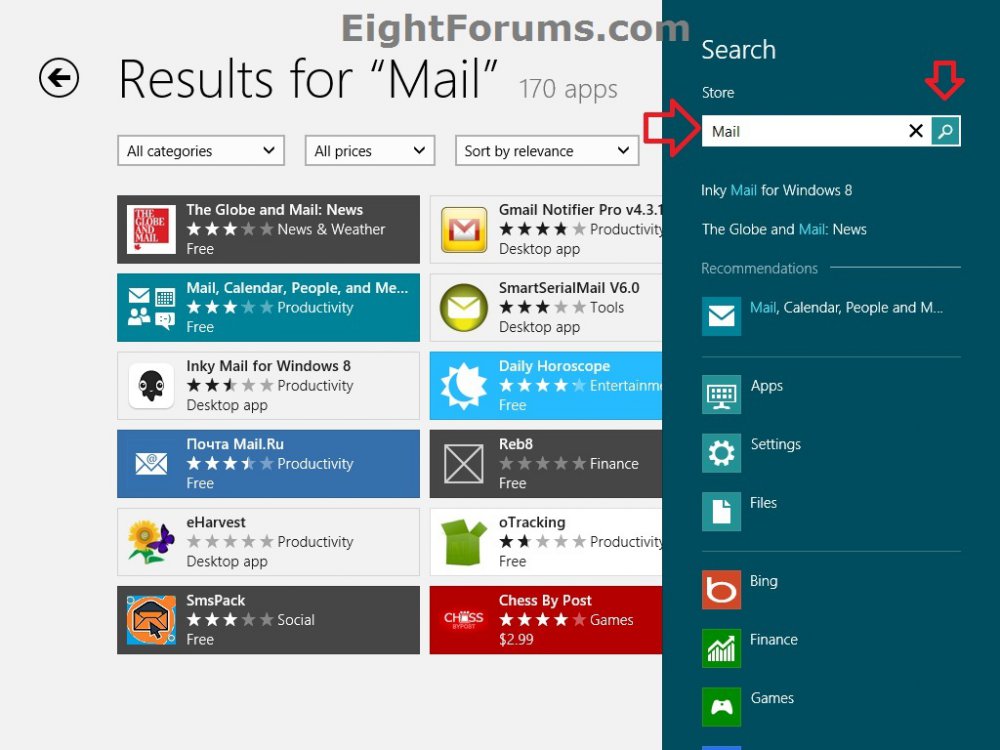The image size is (1000, 750).
Task: Select the Settings gear search scope
Action: coord(721,453)
